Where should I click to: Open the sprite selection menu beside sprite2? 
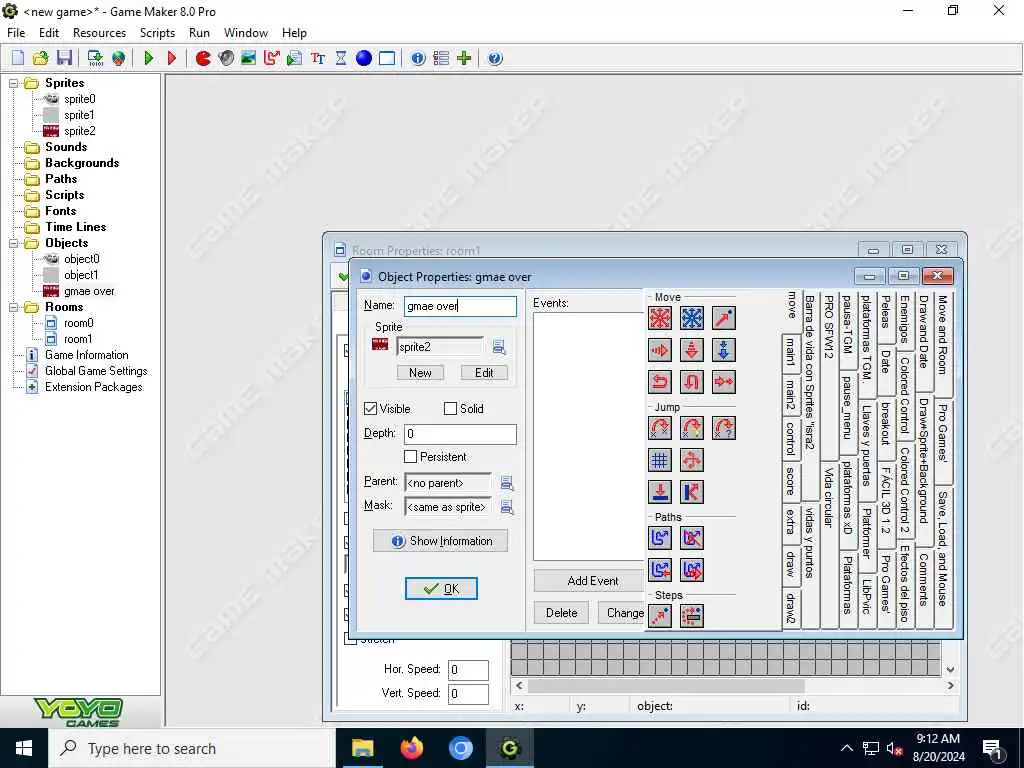[x=500, y=347]
